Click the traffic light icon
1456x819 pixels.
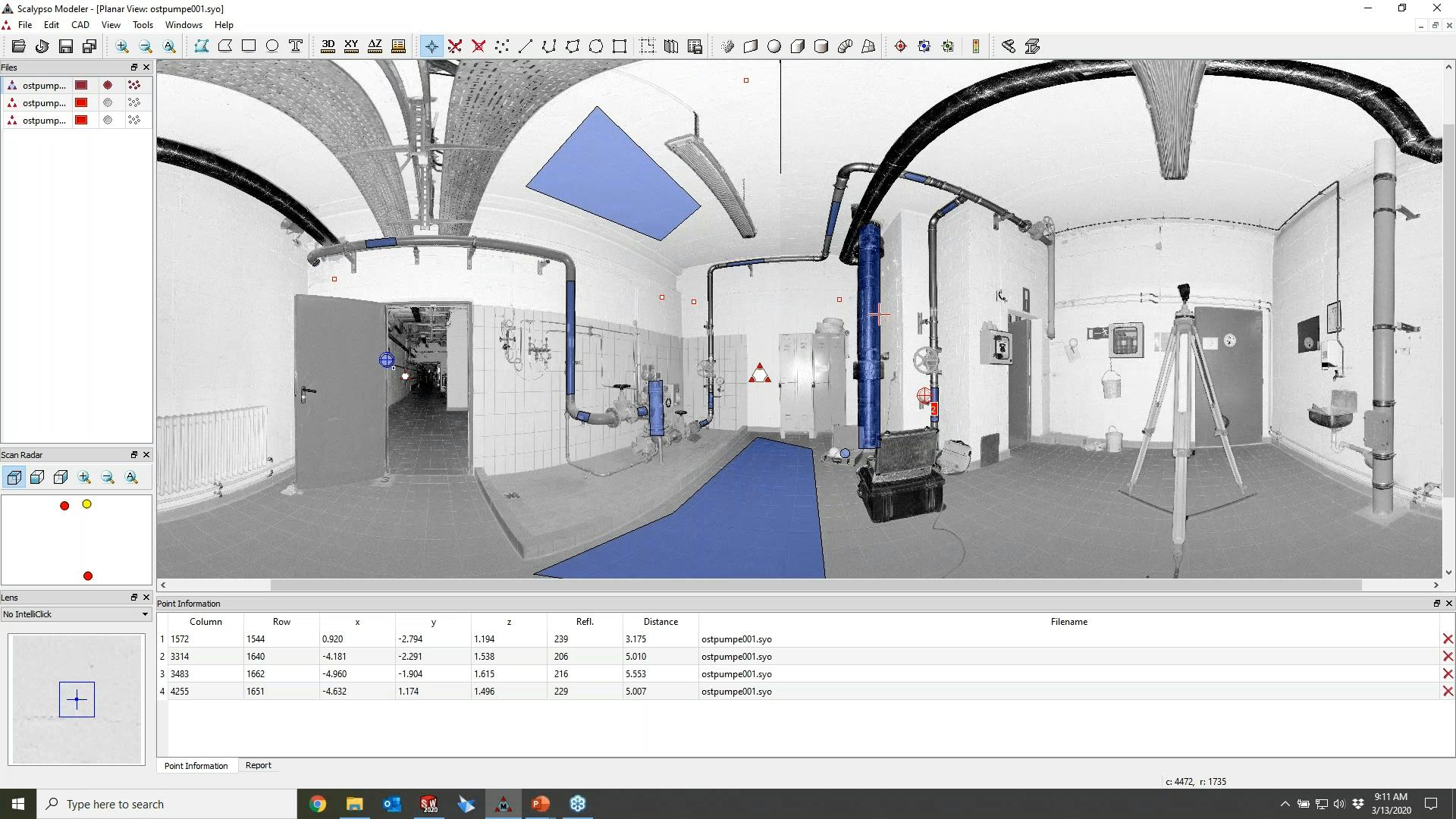(975, 46)
